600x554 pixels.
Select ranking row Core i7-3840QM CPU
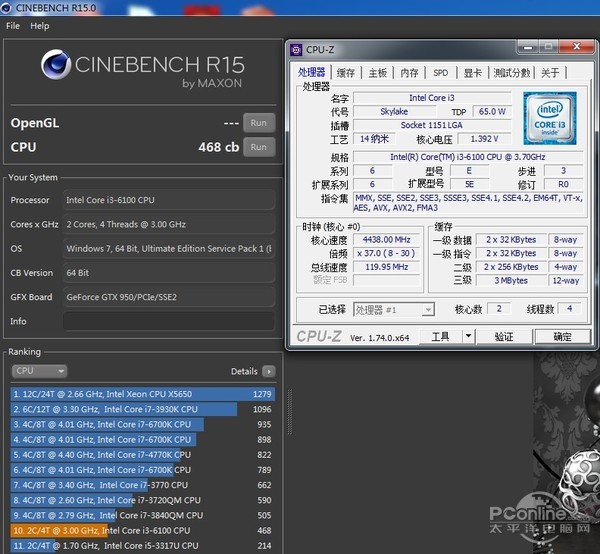(142, 515)
